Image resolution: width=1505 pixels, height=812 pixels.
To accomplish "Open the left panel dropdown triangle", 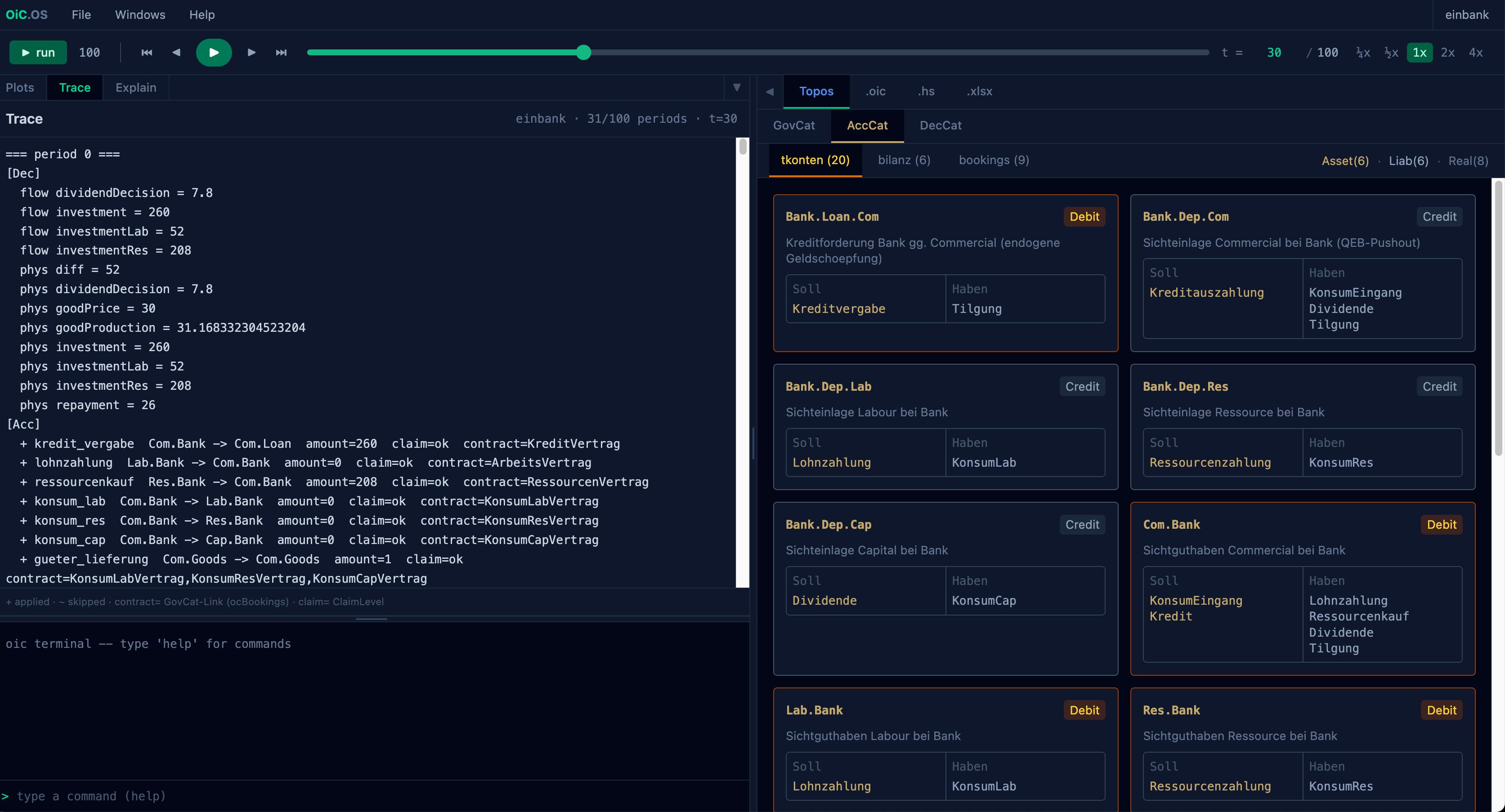I will pos(737,88).
